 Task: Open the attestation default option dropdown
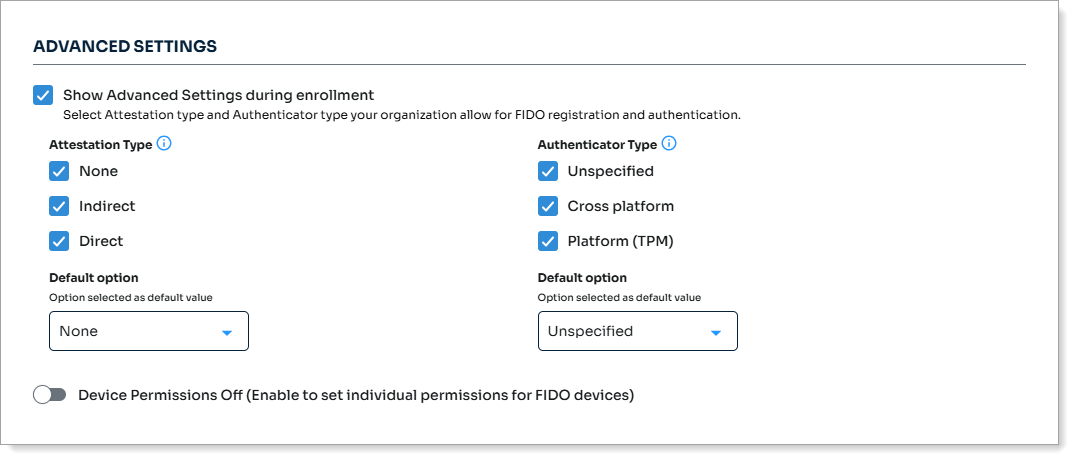click(148, 331)
